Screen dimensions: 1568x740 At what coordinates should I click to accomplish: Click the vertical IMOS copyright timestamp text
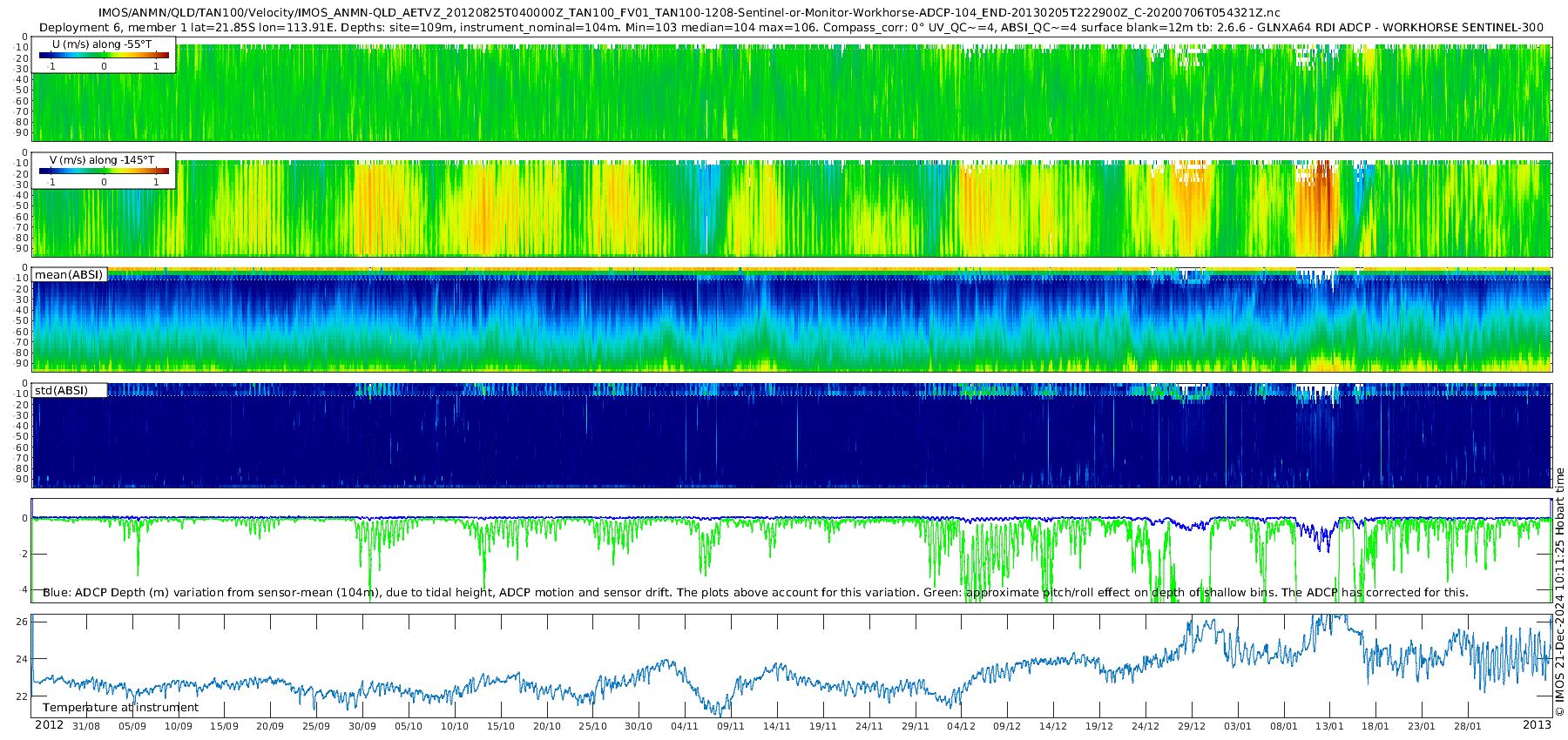pyautogui.click(x=1559, y=592)
